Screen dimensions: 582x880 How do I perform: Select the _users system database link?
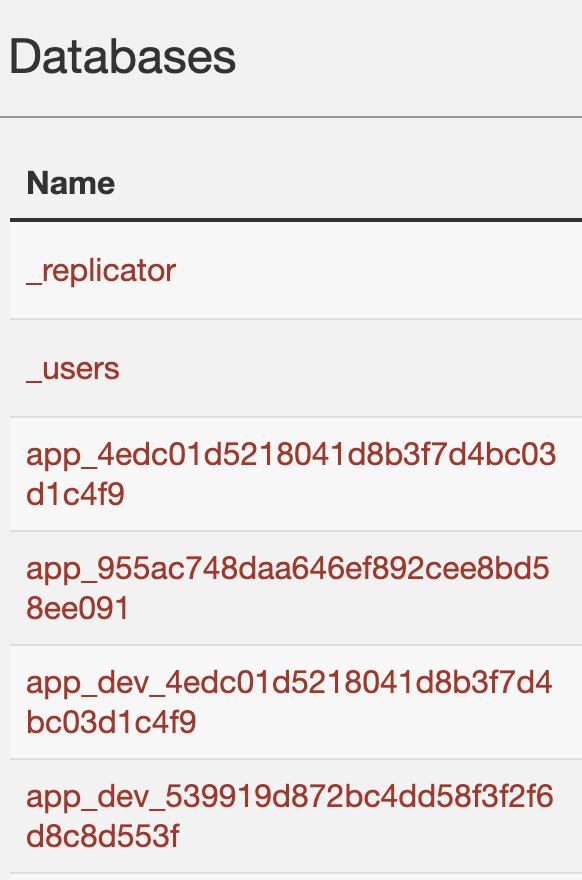[72, 369]
